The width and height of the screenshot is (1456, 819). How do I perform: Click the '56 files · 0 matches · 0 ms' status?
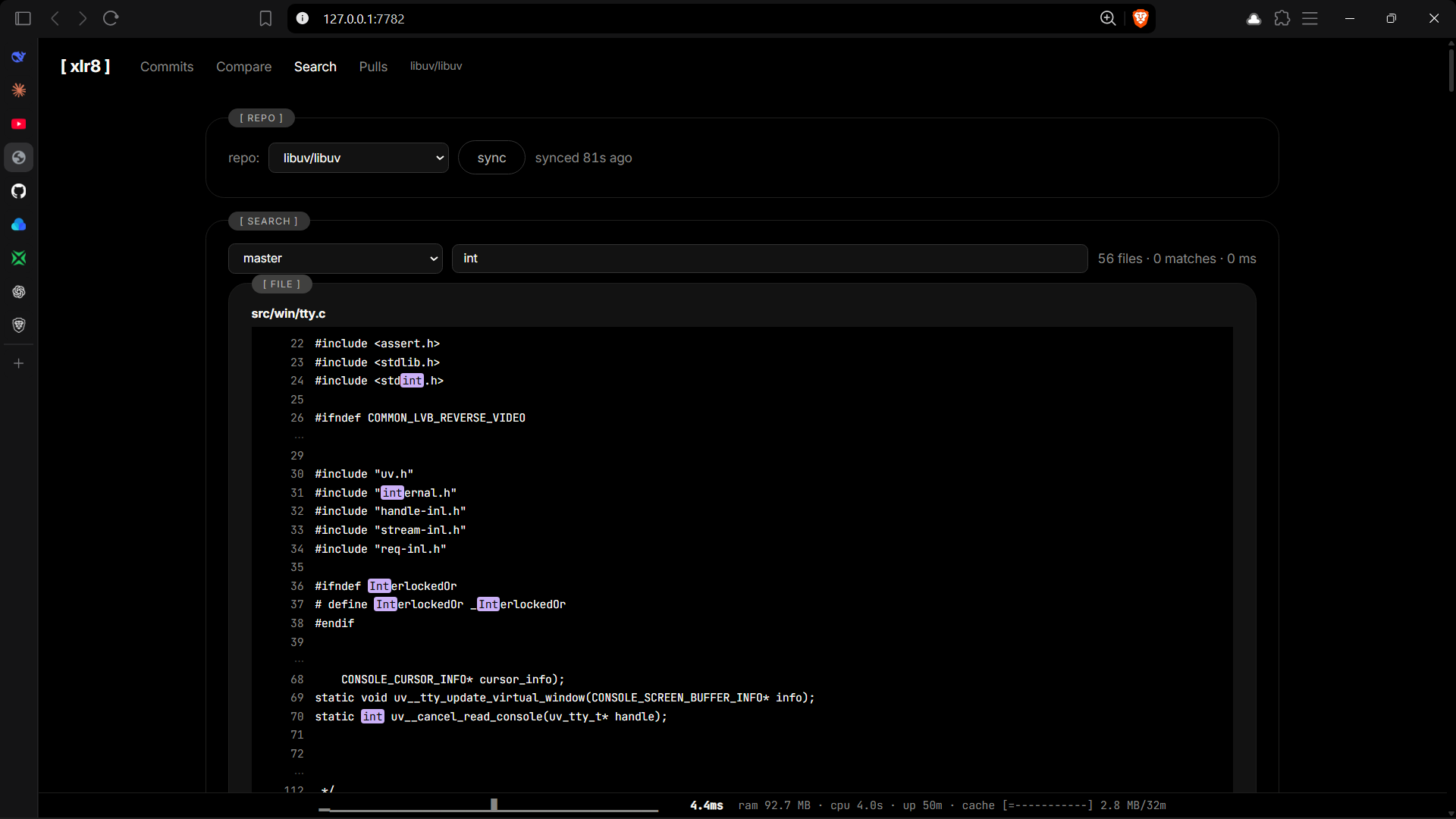click(1177, 259)
